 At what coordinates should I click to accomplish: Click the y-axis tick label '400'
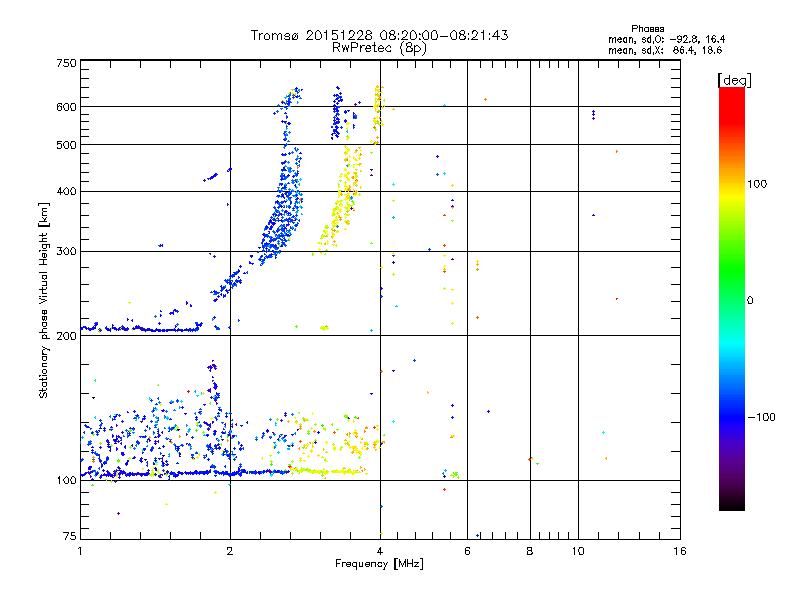(x=66, y=192)
